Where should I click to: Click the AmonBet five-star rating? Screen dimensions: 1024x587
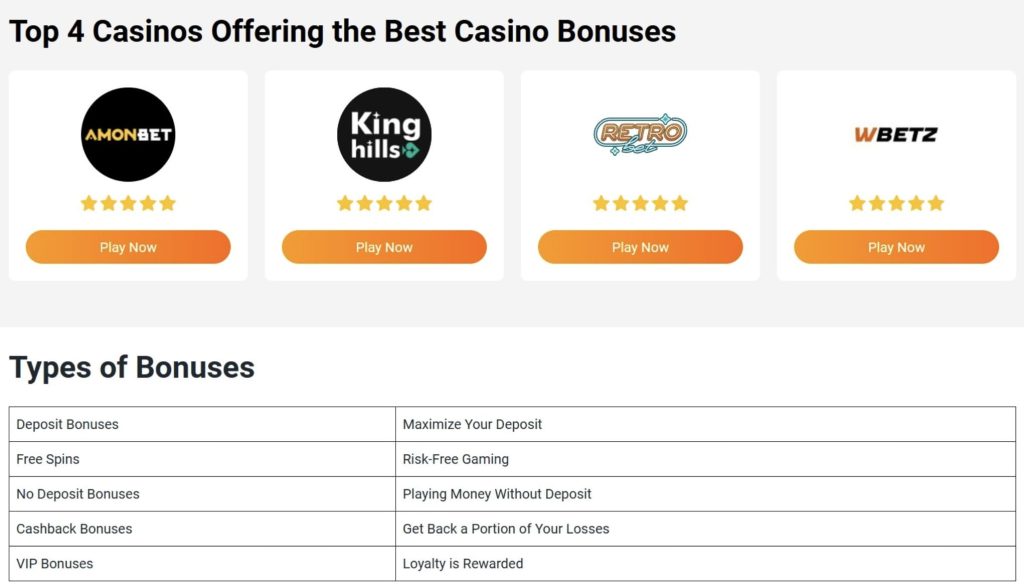(x=128, y=203)
